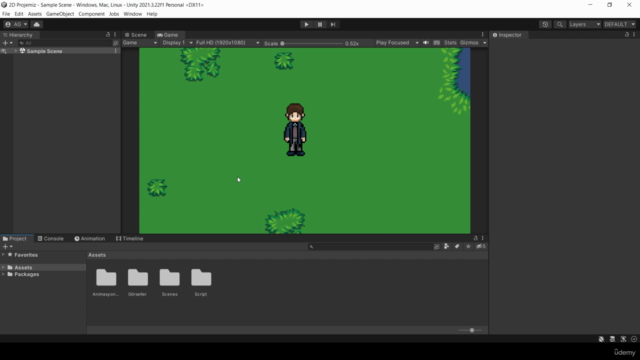Toggle the hidden packages visibility count icon
The image size is (640, 360).
[481, 247]
